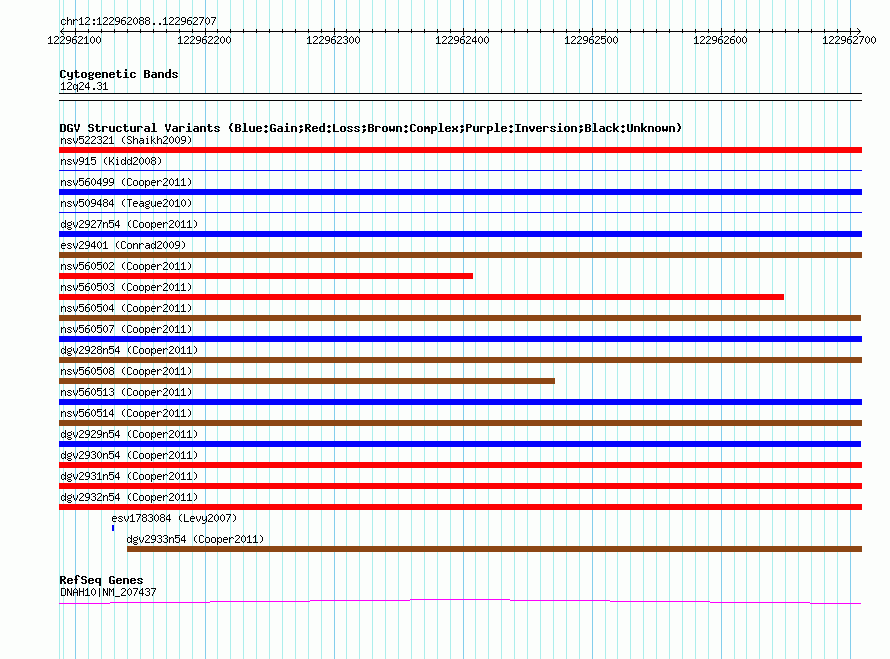Click the DGV Structural Variants track title
Image resolution: width=890 pixels, height=659 pixels.
click(x=370, y=128)
